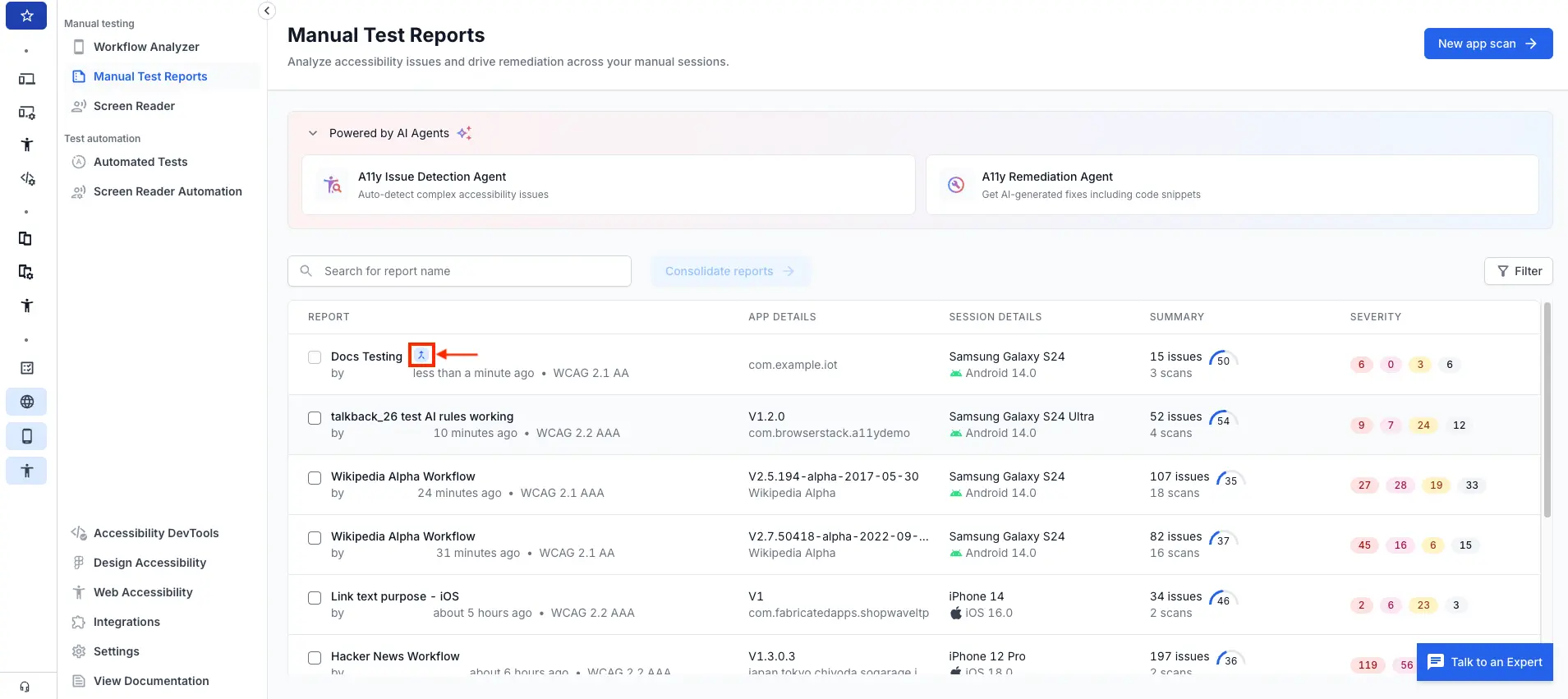Screen dimensions: 1568x699
Task: Click the A11y Issue Detection Agent icon
Action: pyautogui.click(x=333, y=185)
